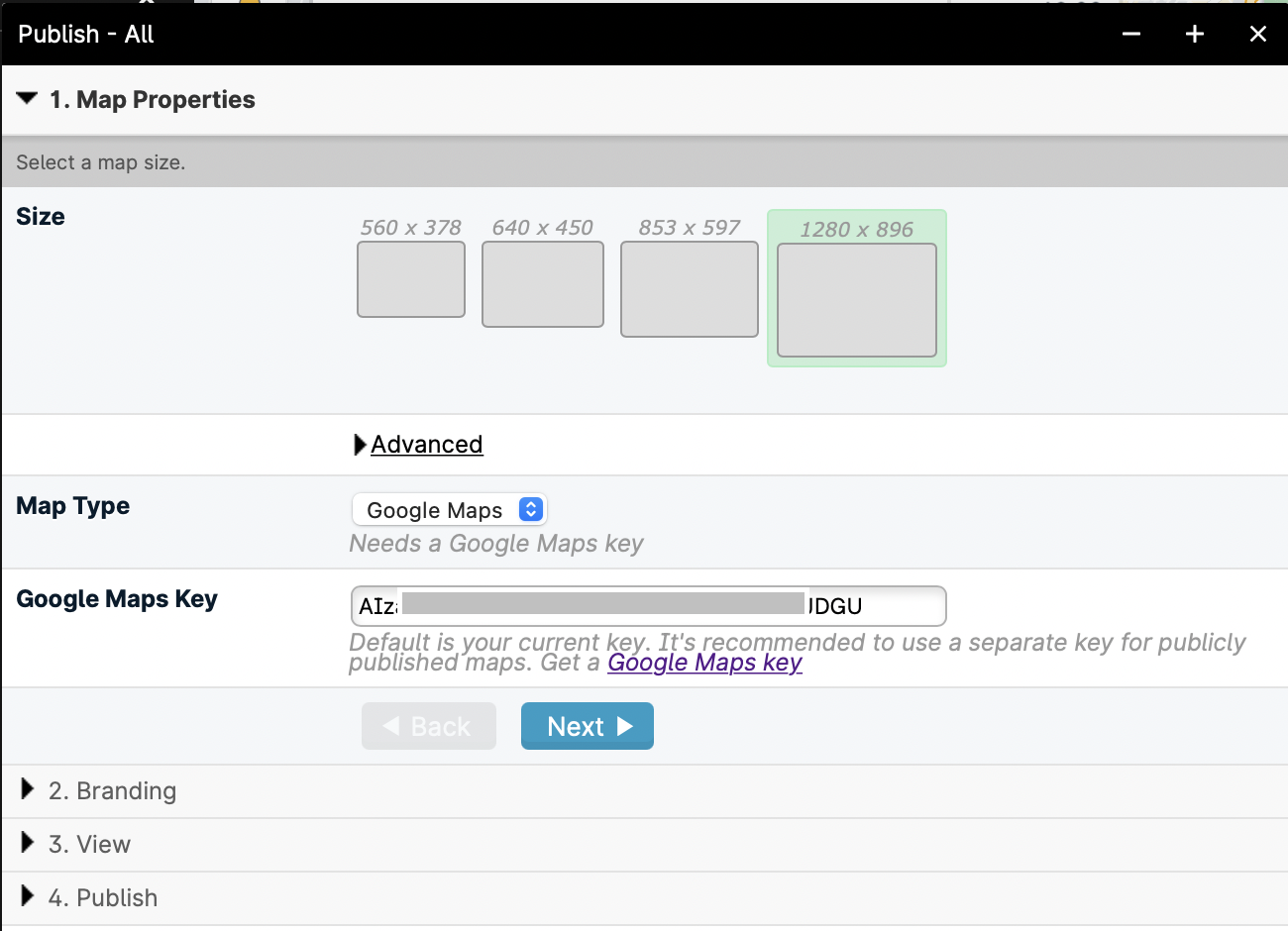Click the 'Publish - All' title text

(86, 34)
